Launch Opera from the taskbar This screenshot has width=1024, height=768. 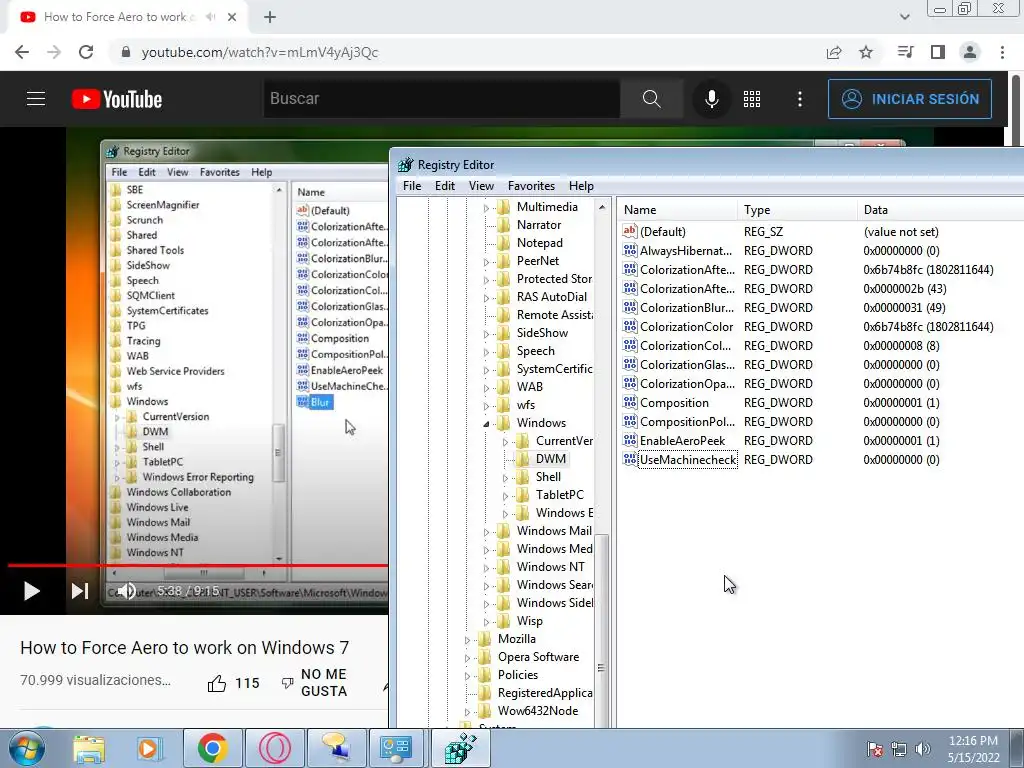[274, 749]
